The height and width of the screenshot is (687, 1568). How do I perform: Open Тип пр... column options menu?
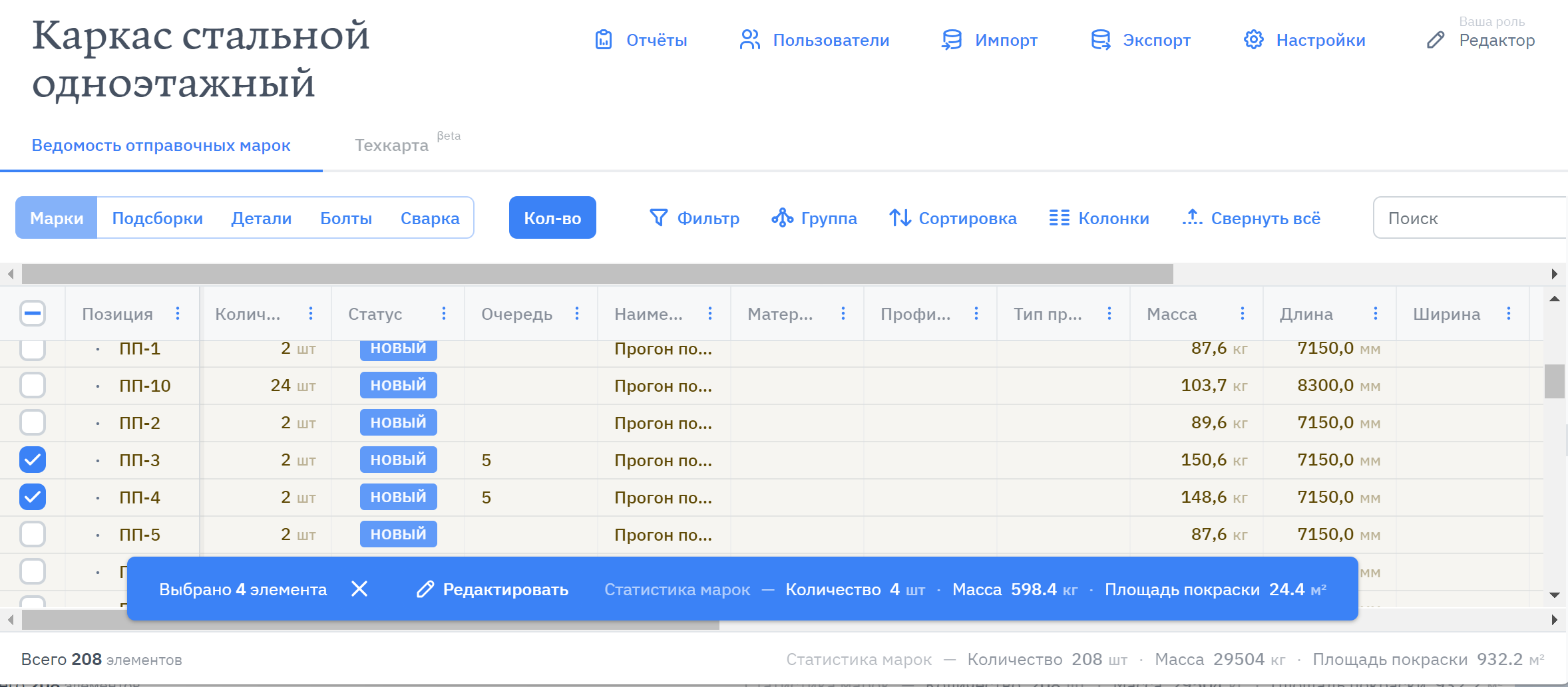(x=1109, y=313)
